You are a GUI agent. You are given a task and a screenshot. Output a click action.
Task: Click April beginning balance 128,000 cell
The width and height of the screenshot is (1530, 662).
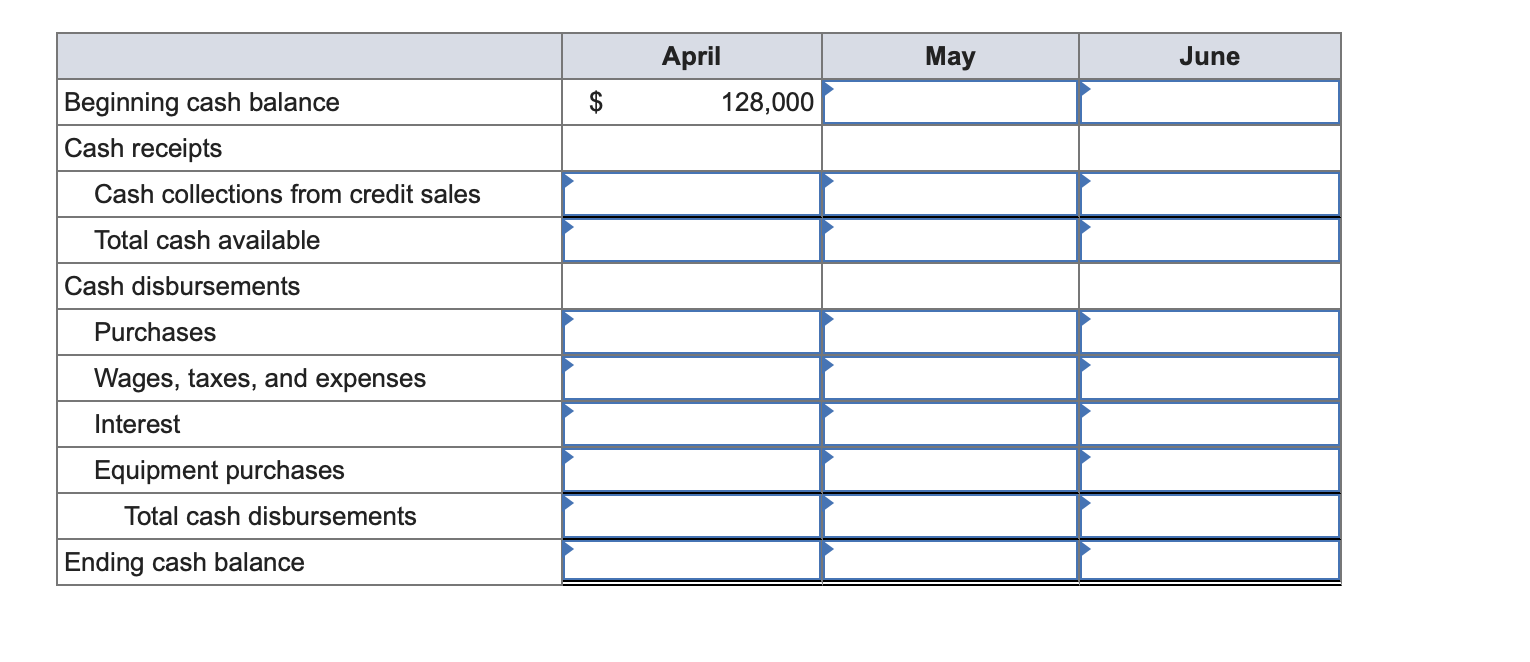click(x=692, y=102)
